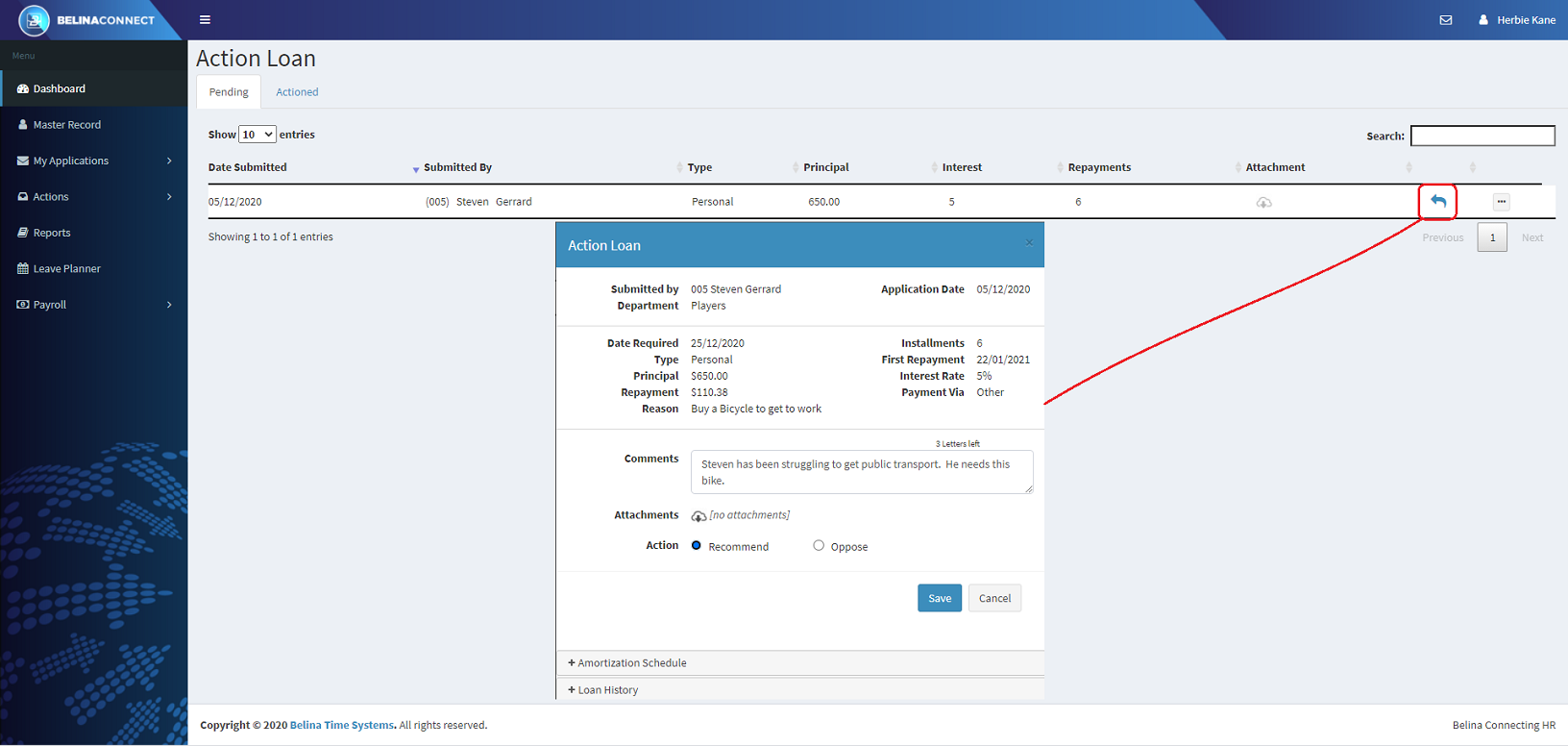Click attachment cloud icon in Steven Gerrard row
Viewport: 1568px width, 746px height.
pyautogui.click(x=1264, y=203)
